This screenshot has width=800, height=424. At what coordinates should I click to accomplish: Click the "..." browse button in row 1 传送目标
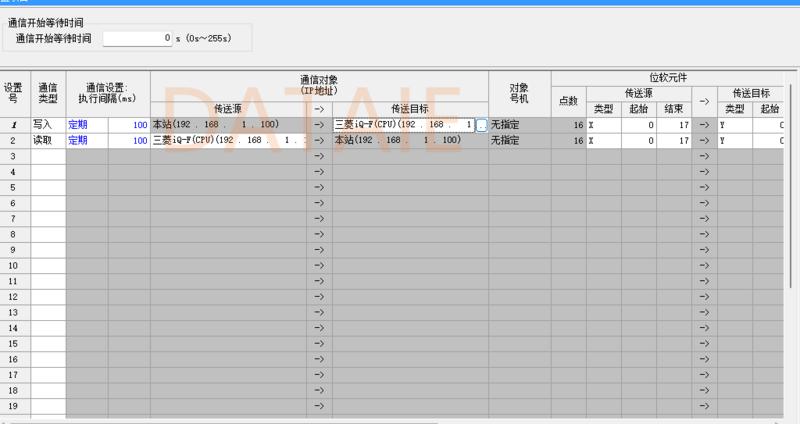point(481,125)
